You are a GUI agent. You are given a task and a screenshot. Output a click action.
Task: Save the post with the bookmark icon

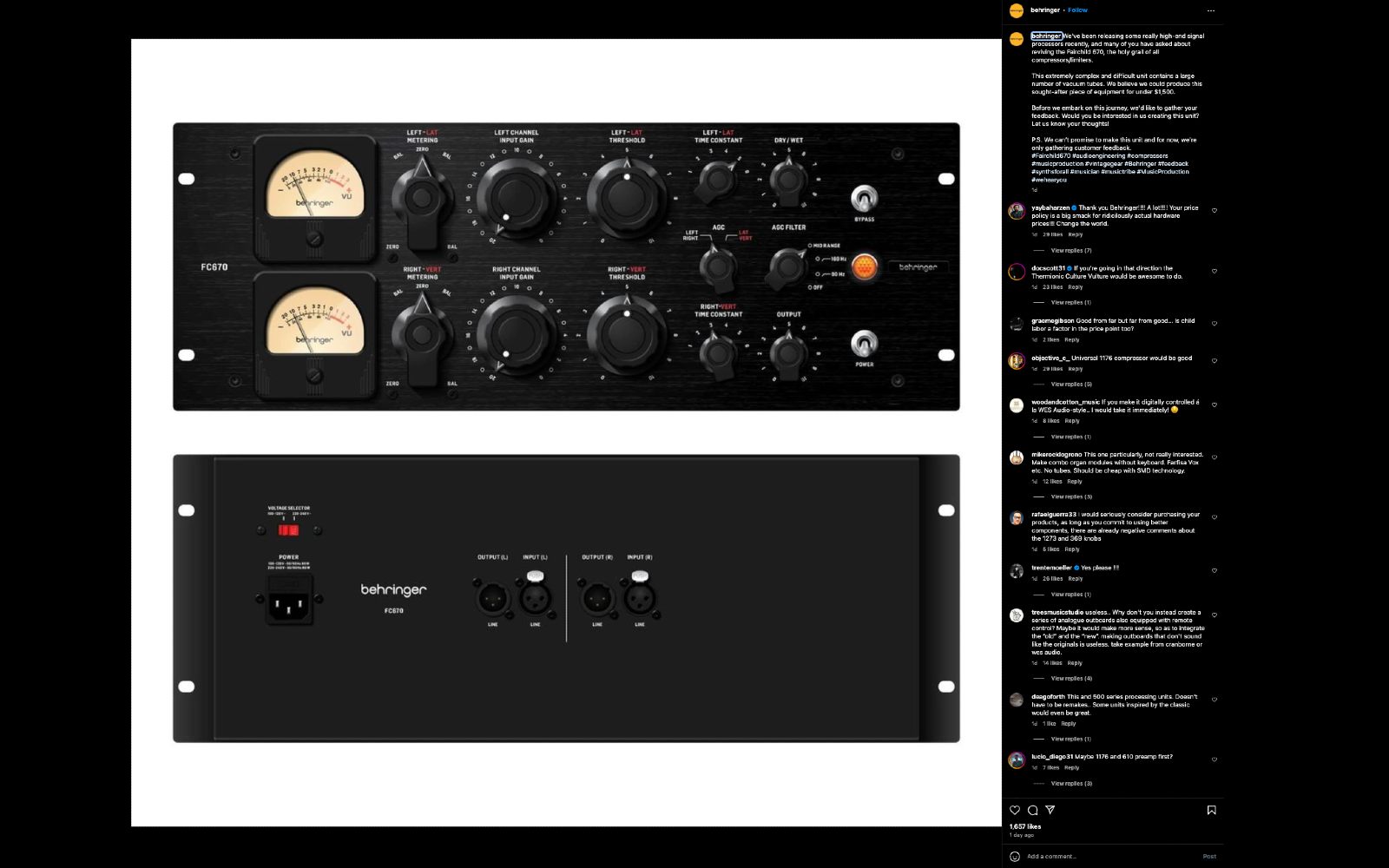(1211, 810)
